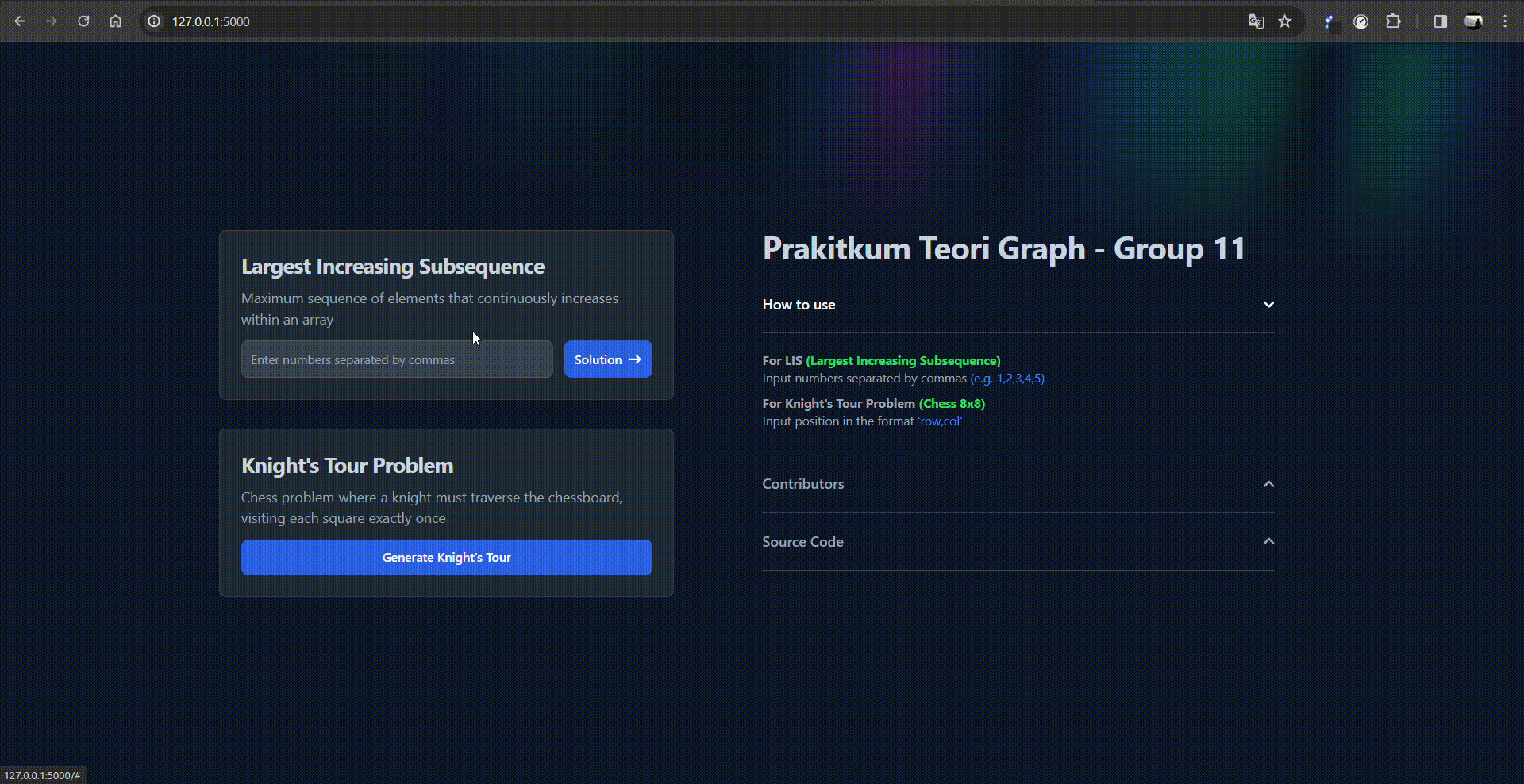Click the speedometer extension icon
Viewport: 1524px width, 784px height.
pos(1361,21)
